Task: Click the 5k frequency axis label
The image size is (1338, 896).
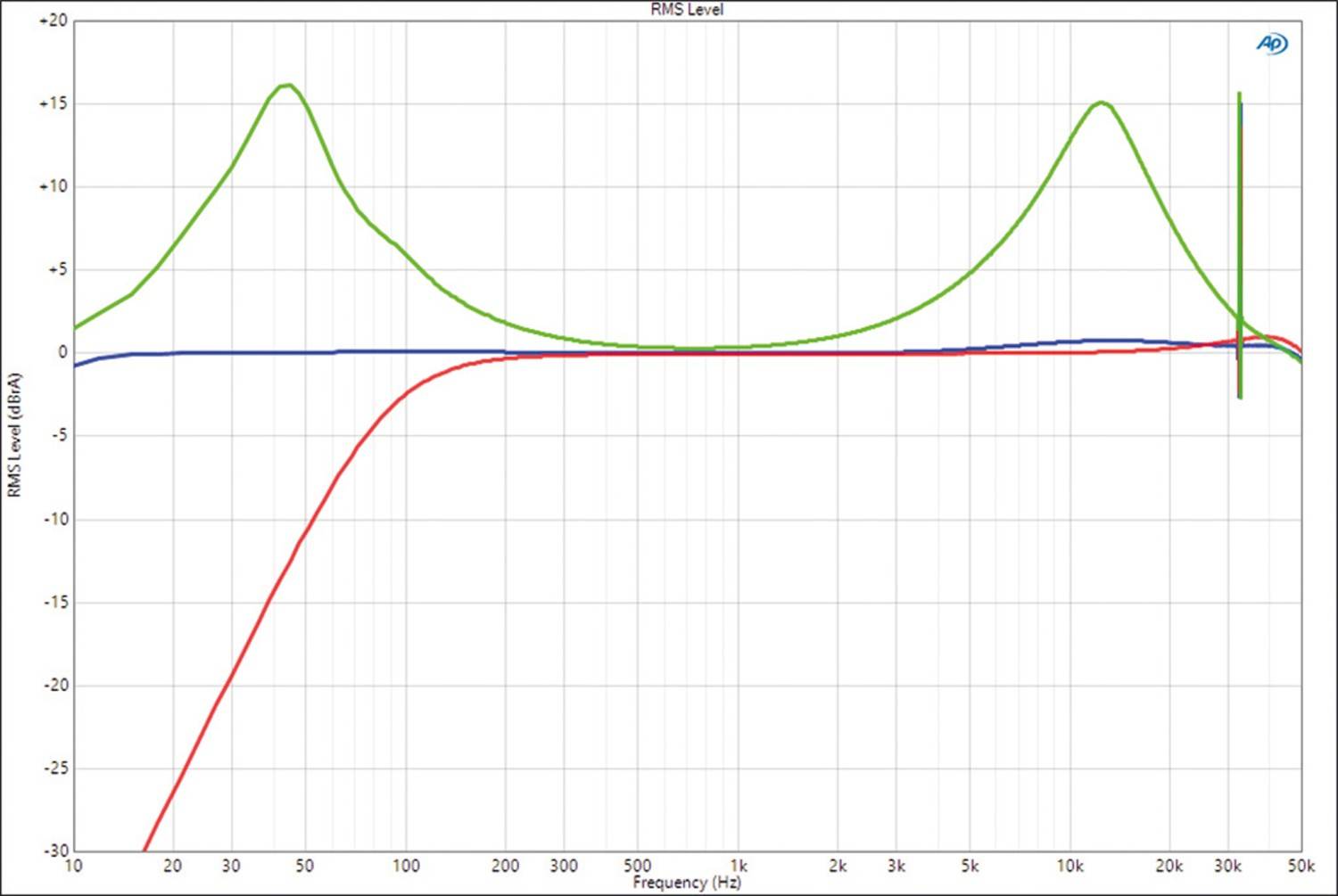Action: (970, 866)
